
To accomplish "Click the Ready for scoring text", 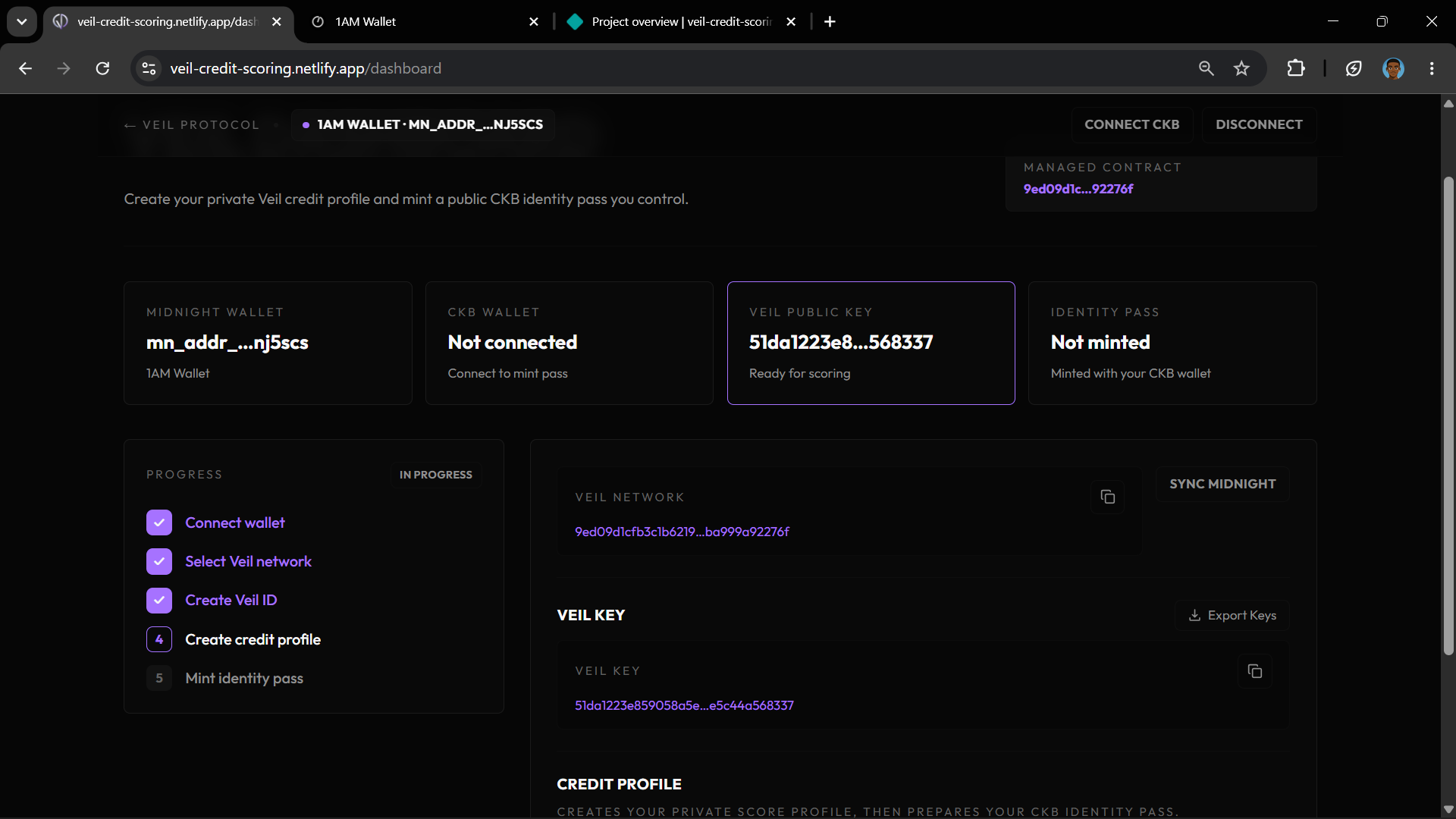I will pyautogui.click(x=799, y=373).
